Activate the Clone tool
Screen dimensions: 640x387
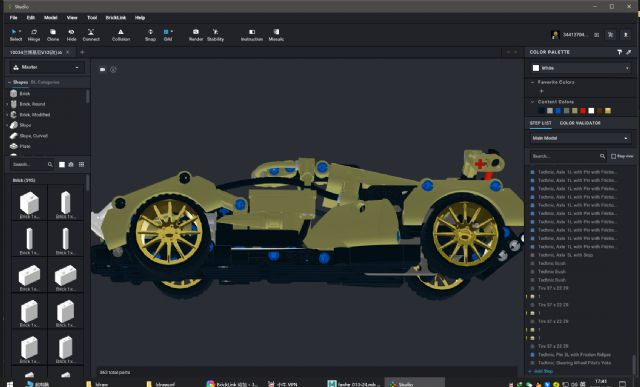click(x=53, y=35)
